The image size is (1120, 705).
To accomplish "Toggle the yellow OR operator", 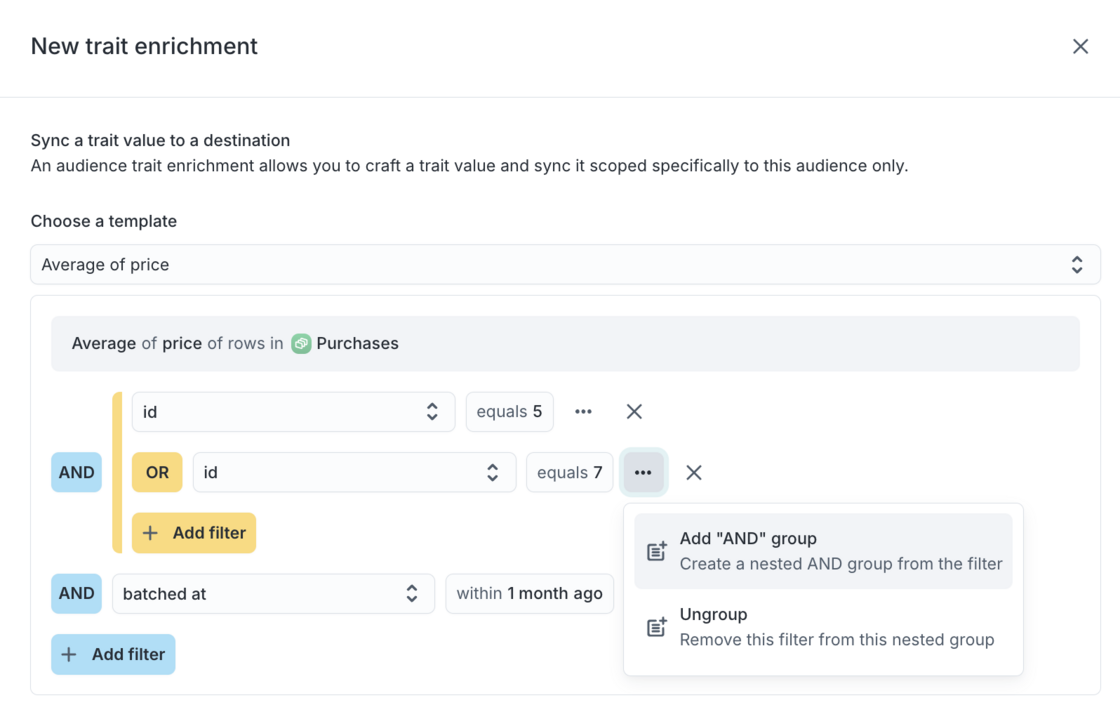I will tap(157, 473).
